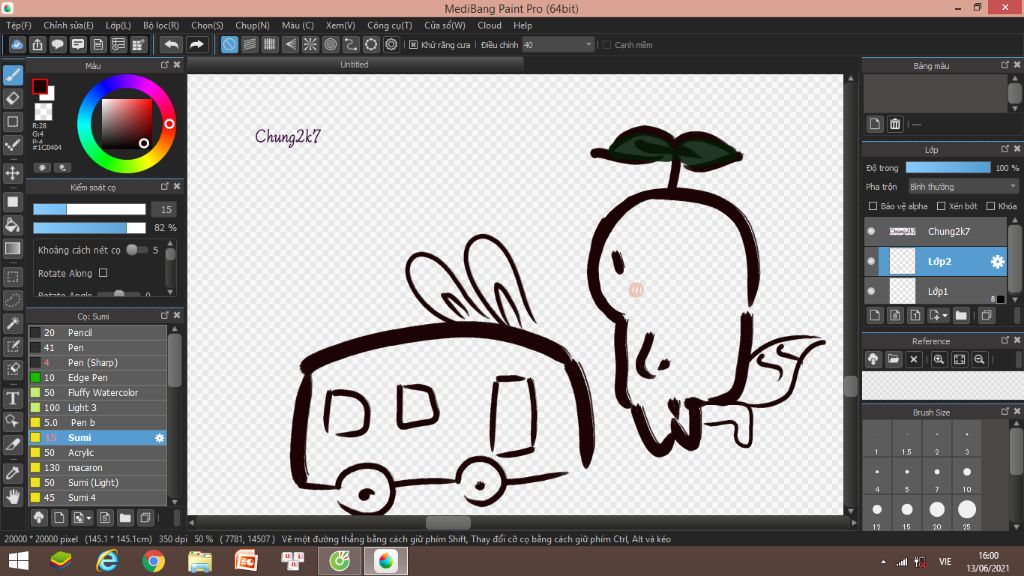Click the foreground color swatch
Image resolution: width=1024 pixels, height=576 pixels.
click(39, 86)
